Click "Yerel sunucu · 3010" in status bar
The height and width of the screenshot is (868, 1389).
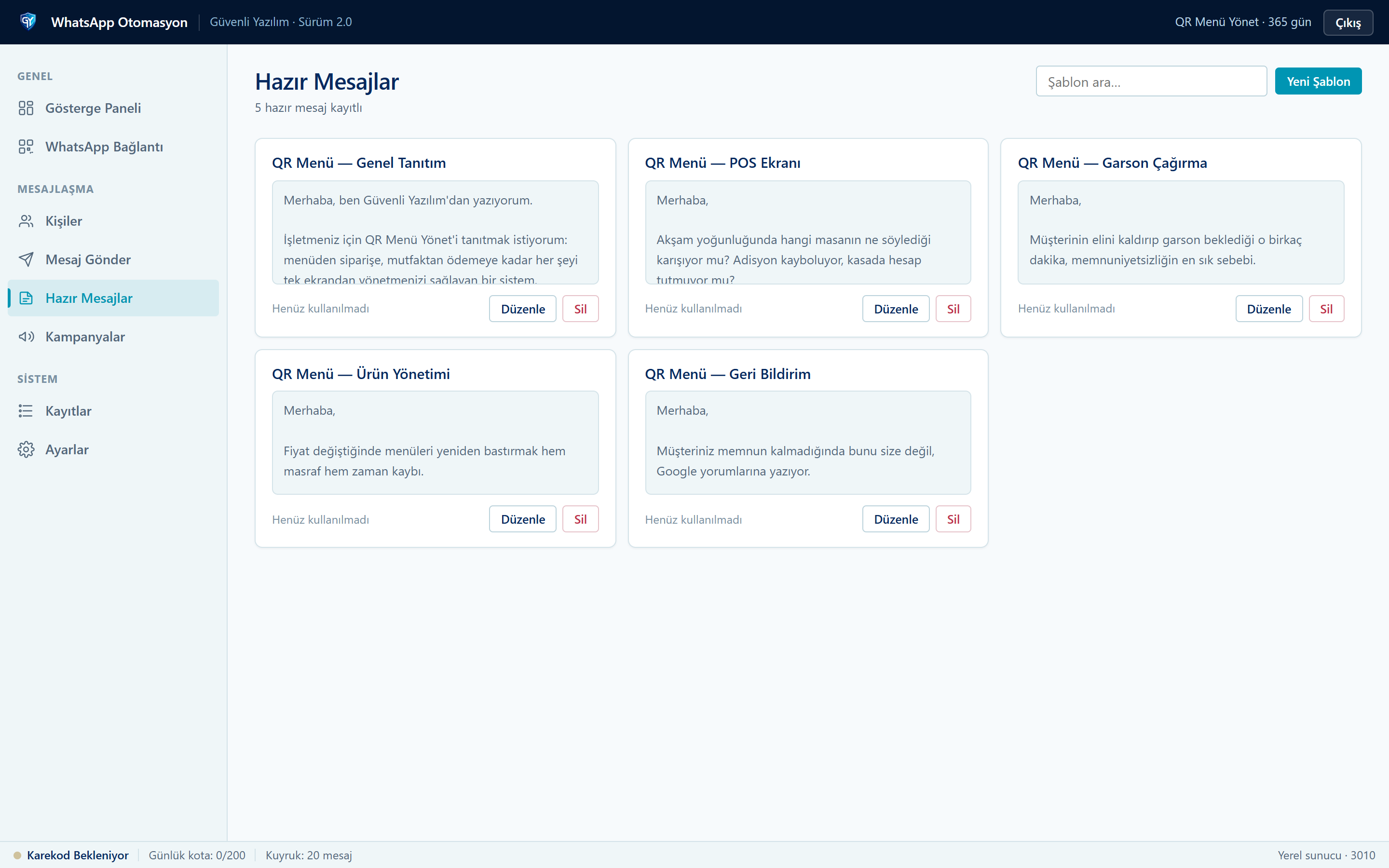(x=1326, y=855)
